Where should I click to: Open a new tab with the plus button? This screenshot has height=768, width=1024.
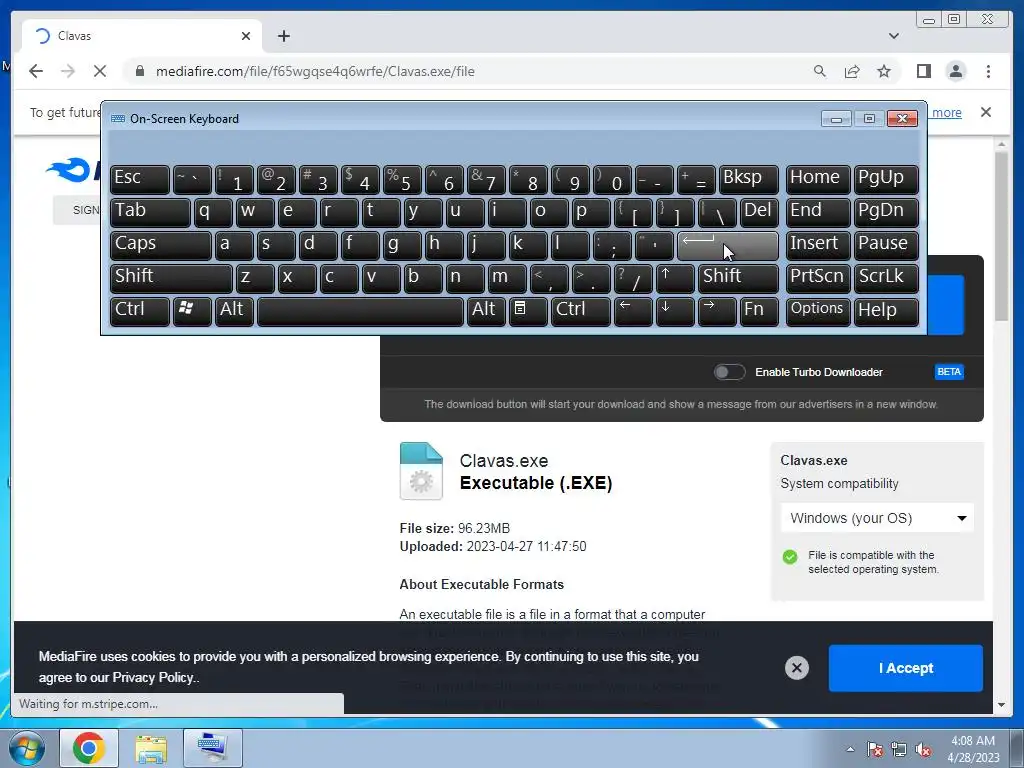coord(283,36)
